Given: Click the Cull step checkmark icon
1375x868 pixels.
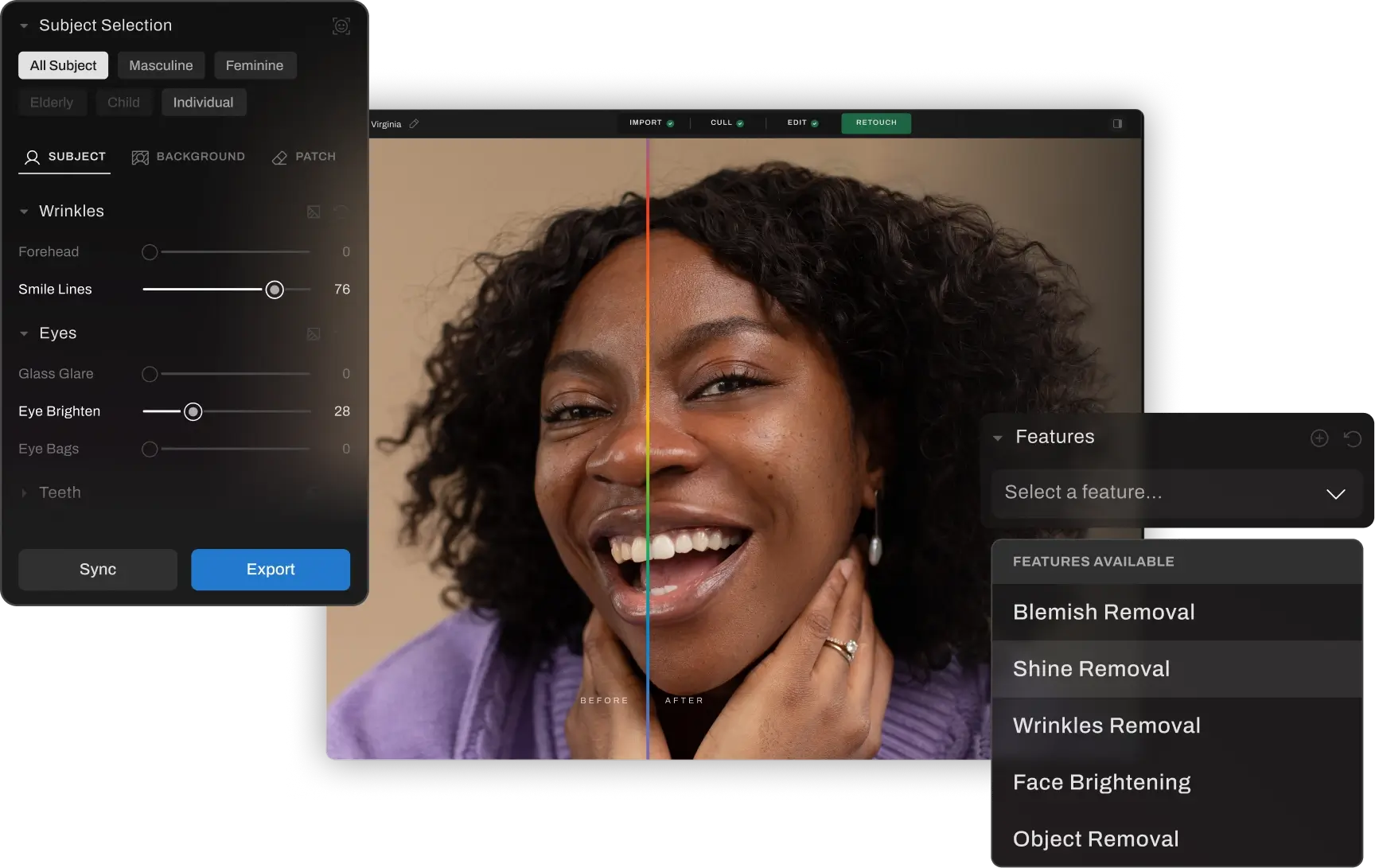Looking at the screenshot, I should pos(740,123).
